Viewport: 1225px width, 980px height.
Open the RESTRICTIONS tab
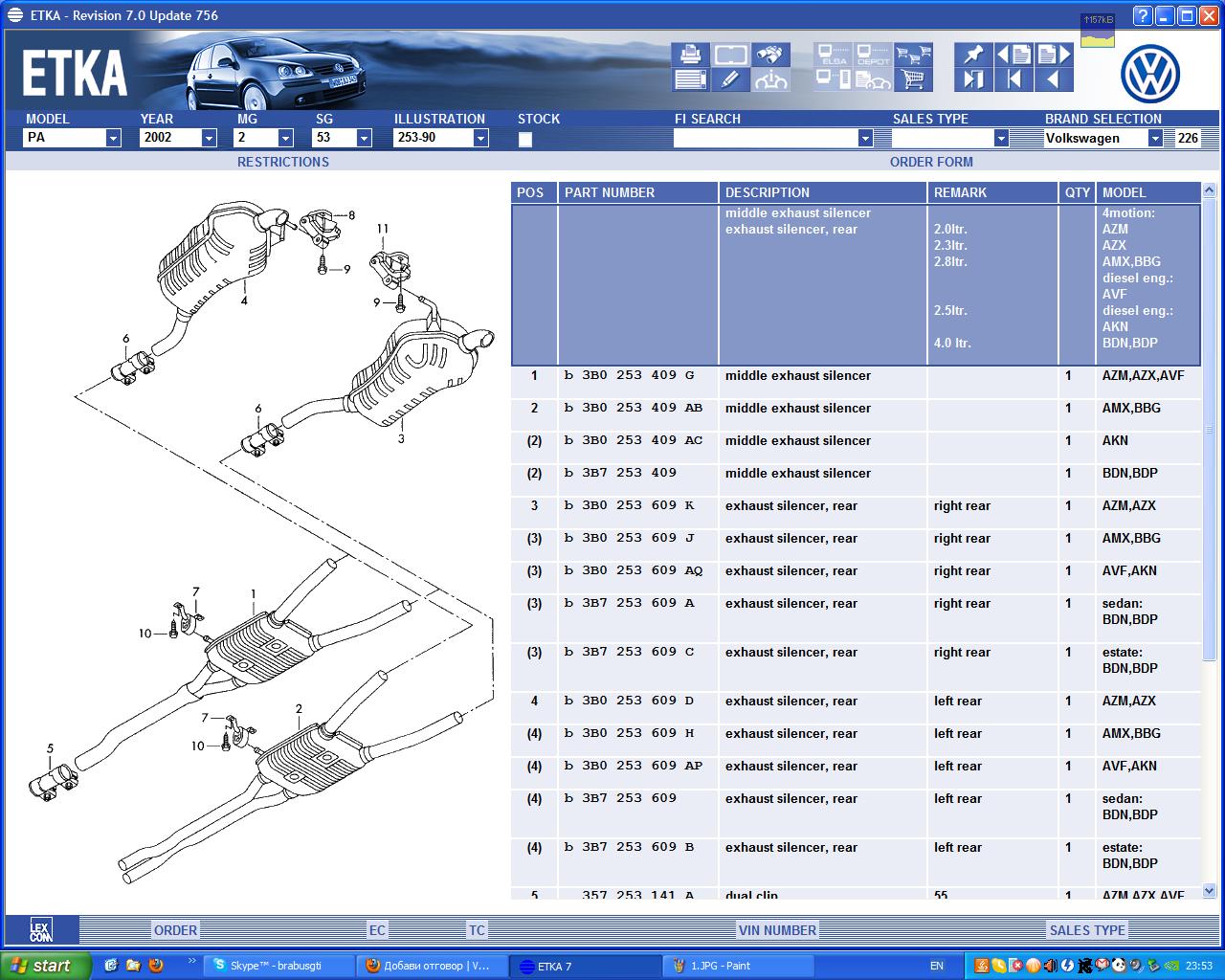tap(283, 162)
